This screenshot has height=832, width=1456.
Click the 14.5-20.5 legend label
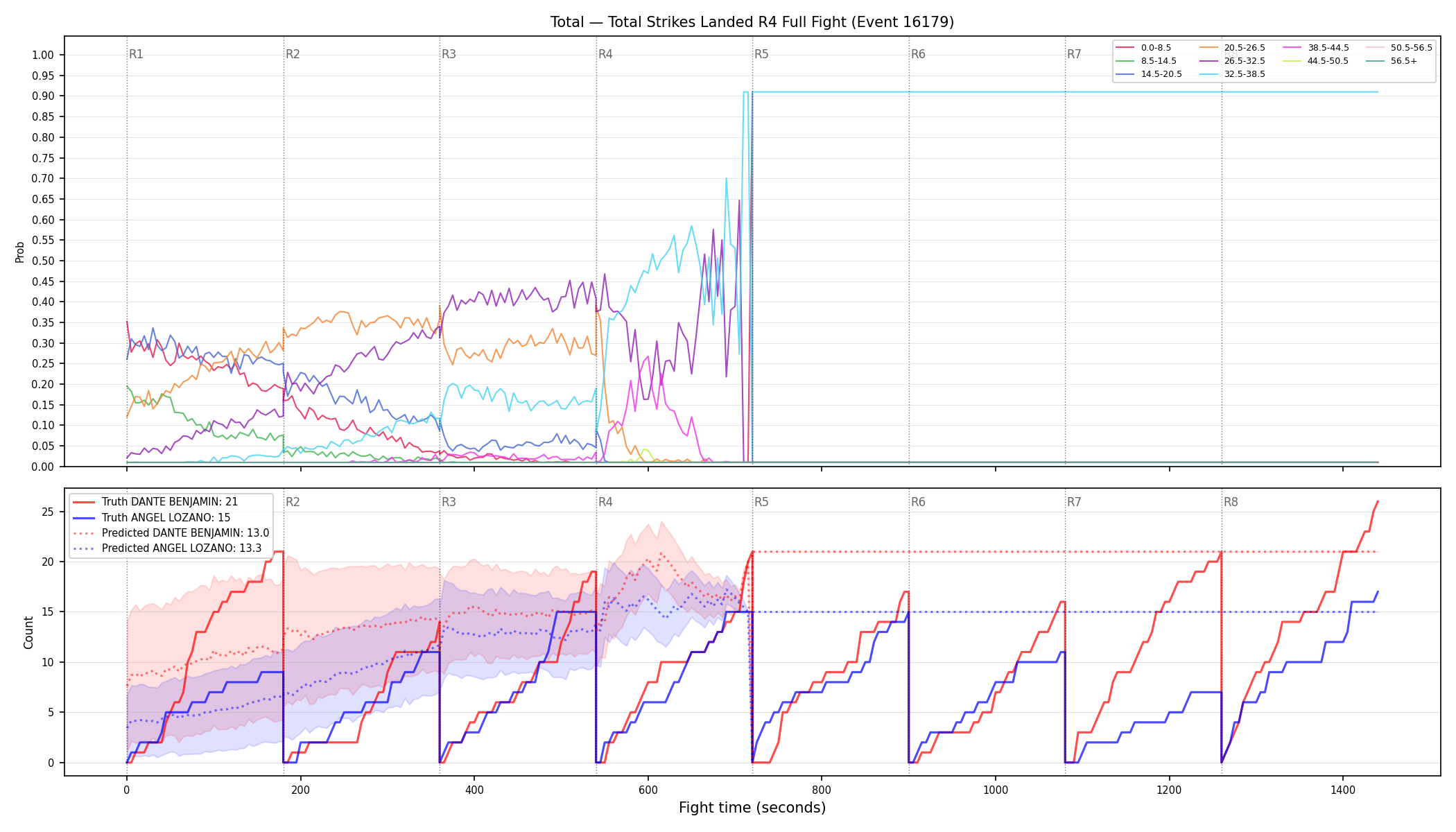coord(1161,74)
